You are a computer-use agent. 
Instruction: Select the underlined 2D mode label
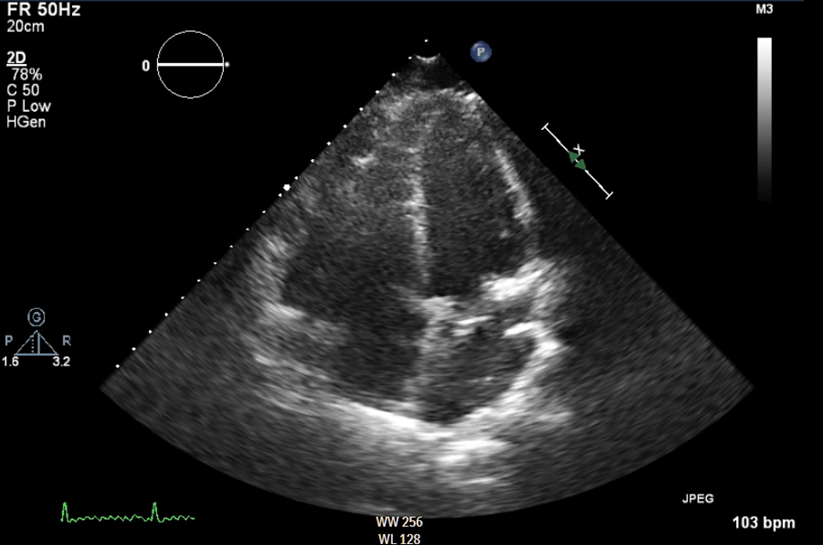pos(16,60)
